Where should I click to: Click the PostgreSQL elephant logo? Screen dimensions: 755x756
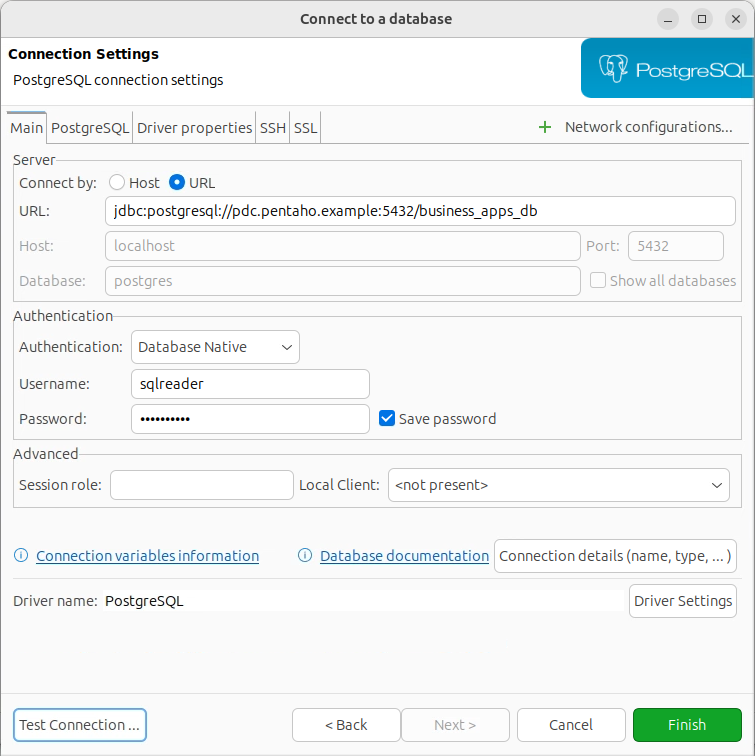tap(613, 69)
